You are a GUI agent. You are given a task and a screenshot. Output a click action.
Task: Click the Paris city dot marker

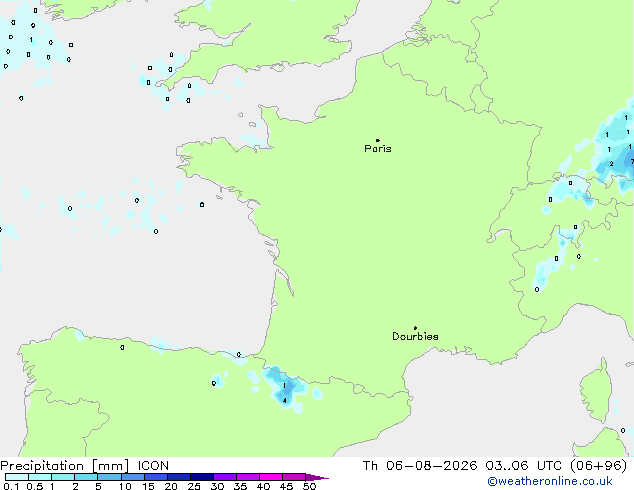pyautogui.click(x=378, y=140)
